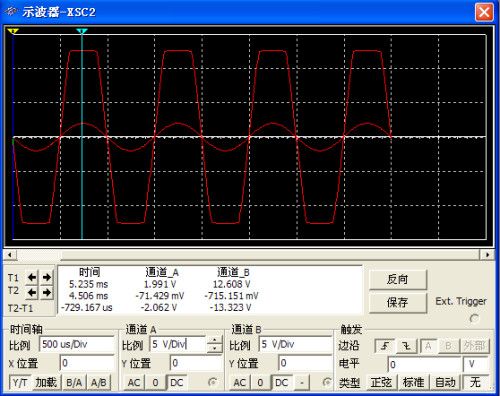The width and height of the screenshot is (500, 396).
Task: Click Channel A reading 1.991 V
Action: point(160,284)
